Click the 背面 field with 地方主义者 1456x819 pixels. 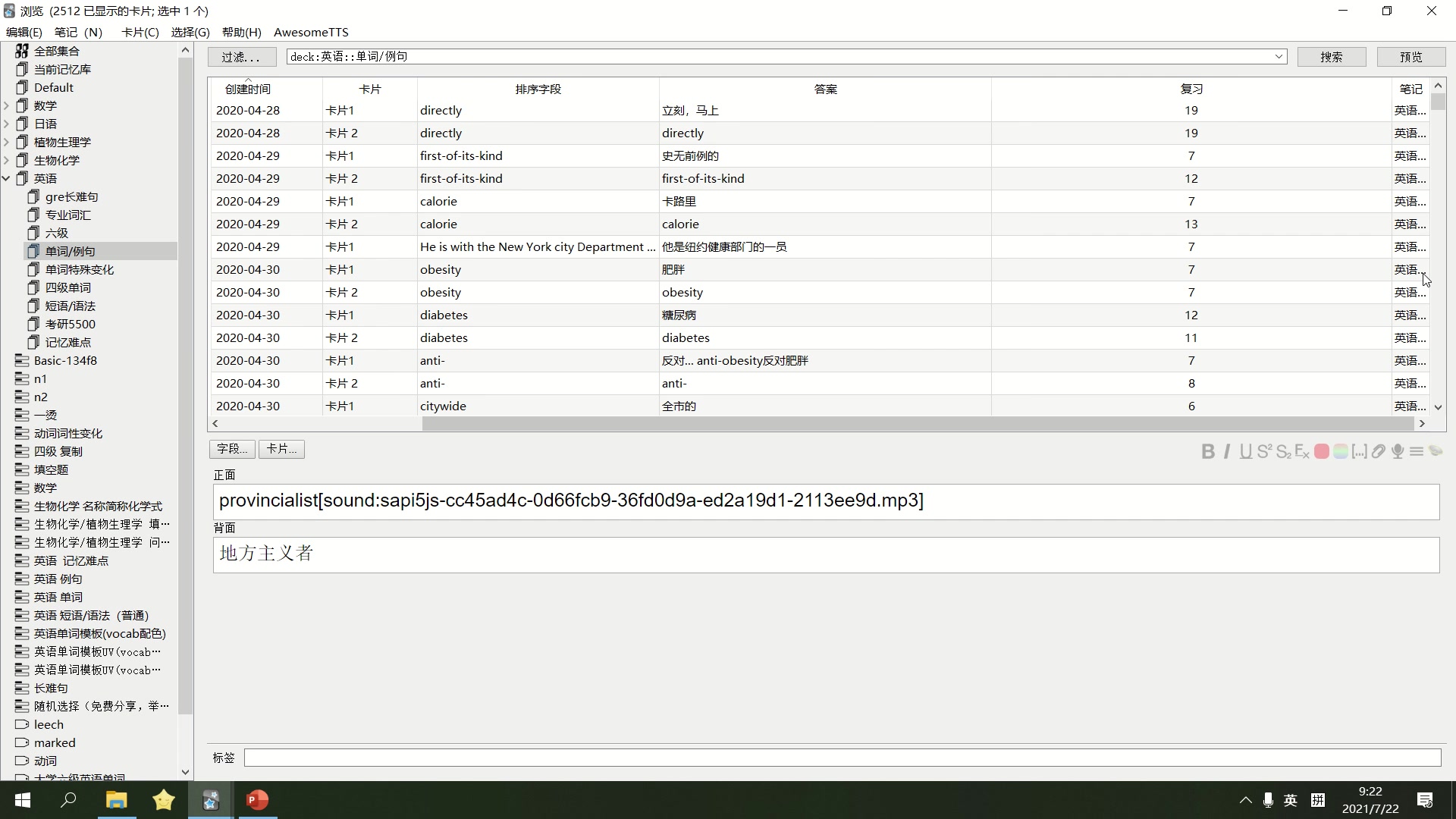[x=826, y=554]
